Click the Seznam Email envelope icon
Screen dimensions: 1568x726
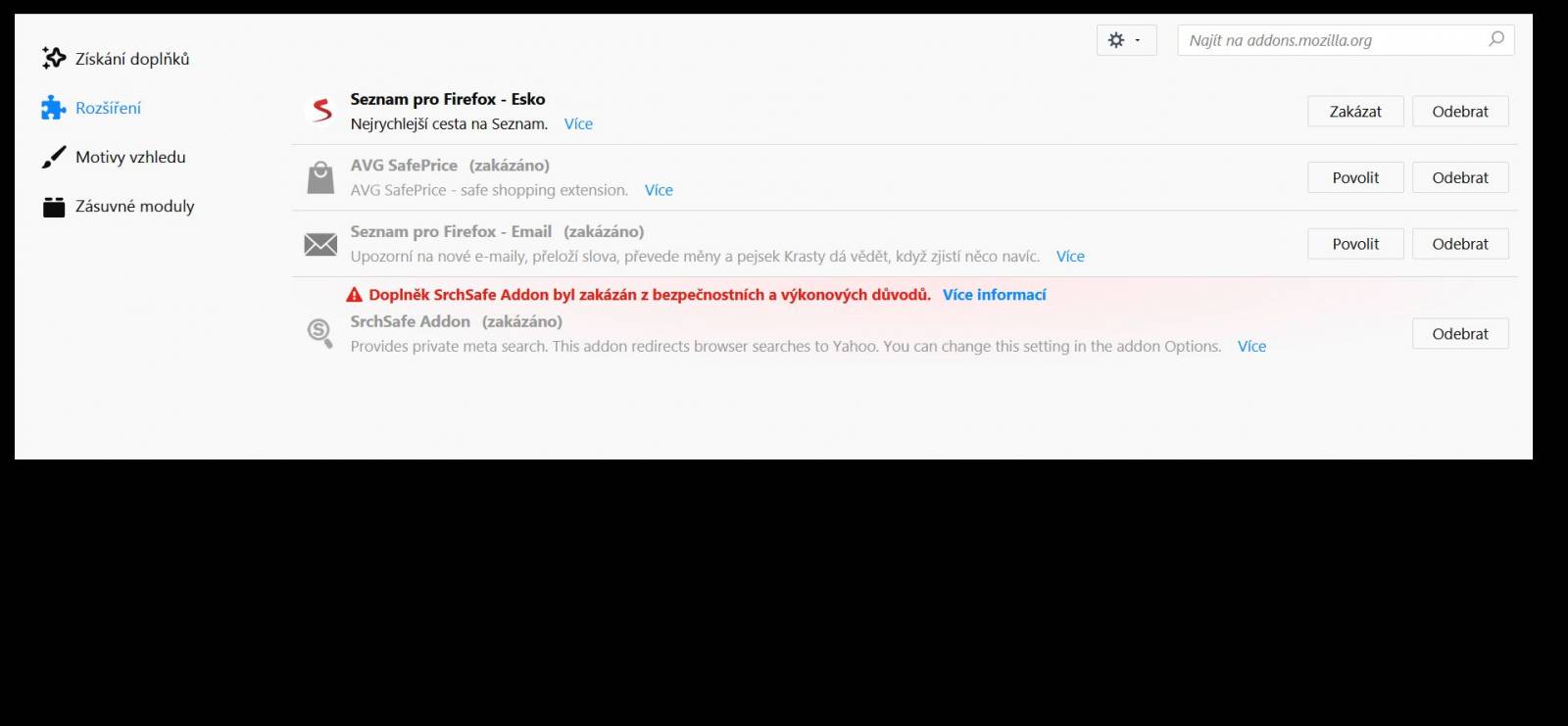click(320, 244)
